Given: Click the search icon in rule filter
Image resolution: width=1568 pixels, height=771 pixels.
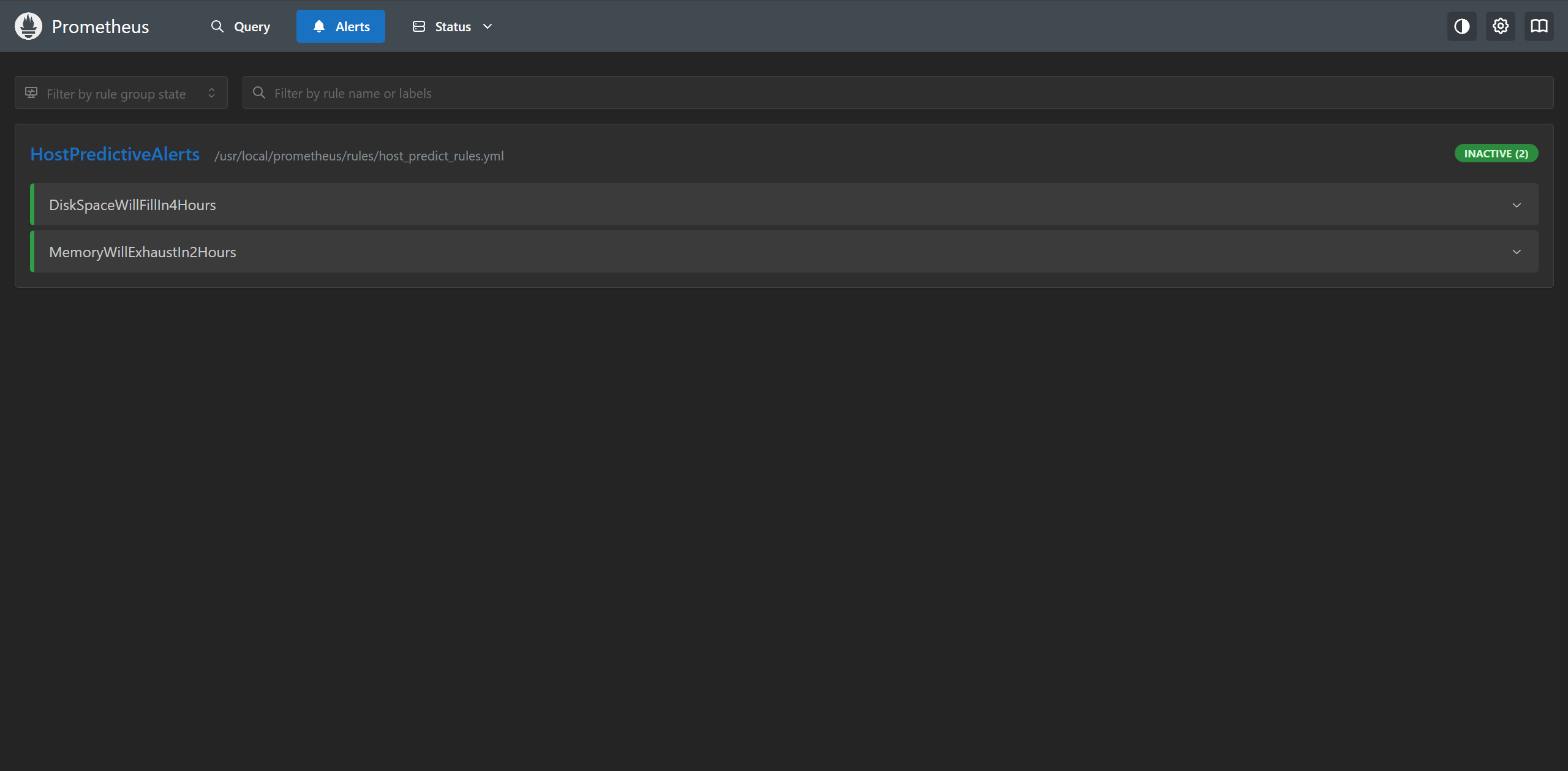Looking at the screenshot, I should (259, 92).
